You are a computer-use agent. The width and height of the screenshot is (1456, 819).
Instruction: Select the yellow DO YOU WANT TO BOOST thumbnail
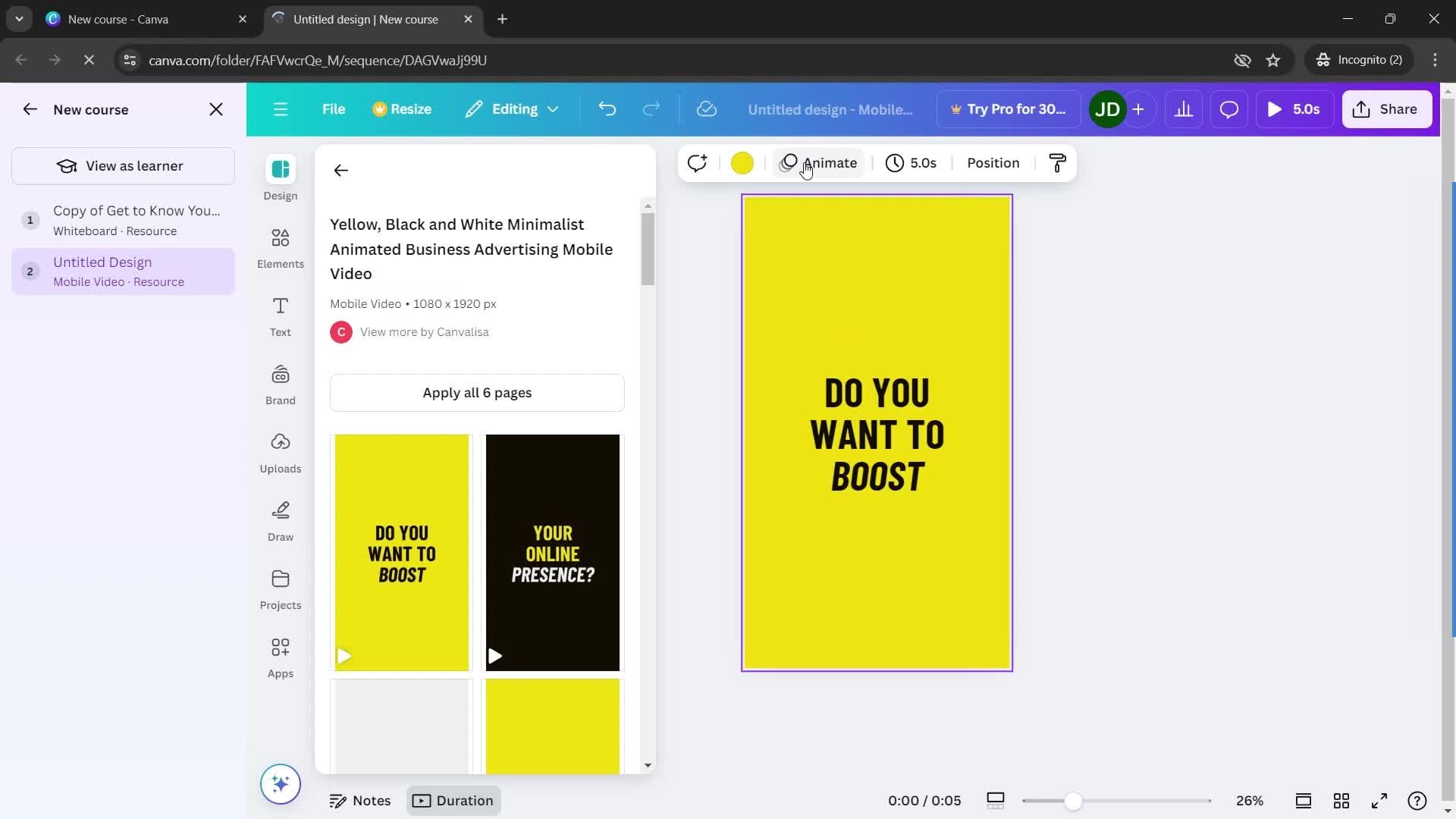tap(402, 553)
